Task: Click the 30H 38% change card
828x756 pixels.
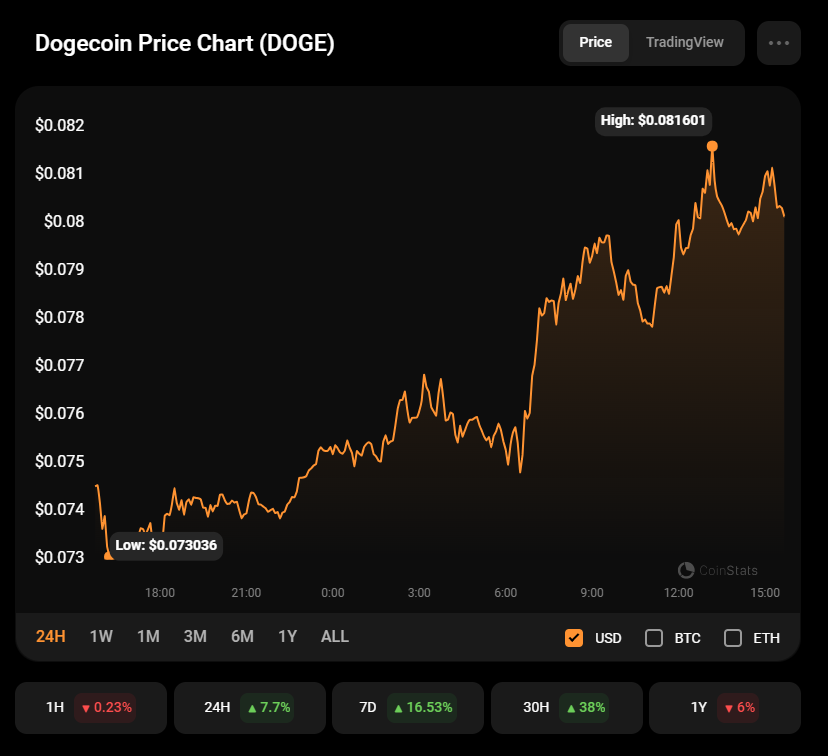Action: tap(567, 707)
